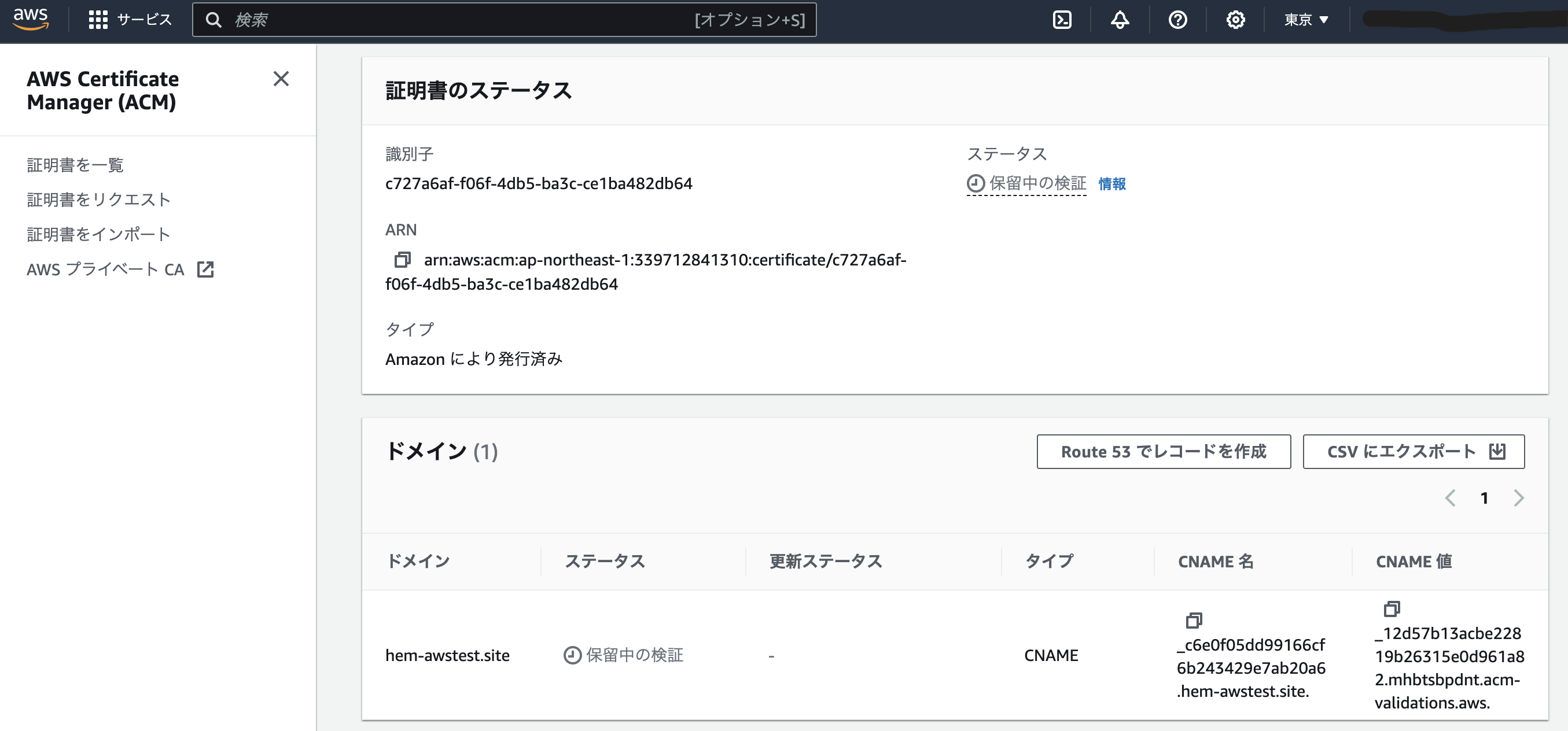The image size is (1568, 731).
Task: Go to 証明書をインポート
Action: [98, 234]
